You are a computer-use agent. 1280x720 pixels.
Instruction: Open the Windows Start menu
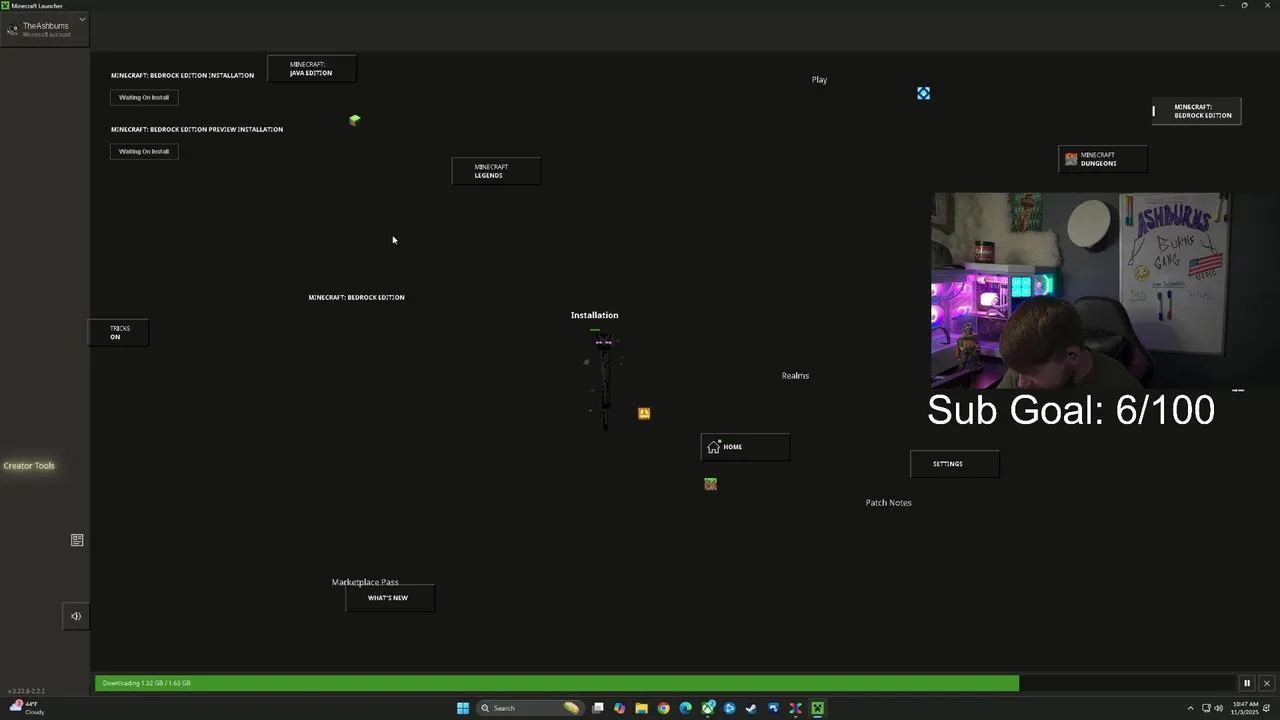point(463,708)
